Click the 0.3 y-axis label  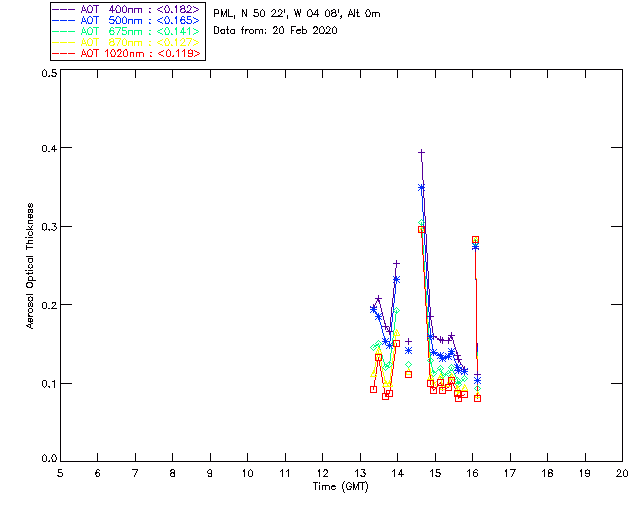coord(49,227)
